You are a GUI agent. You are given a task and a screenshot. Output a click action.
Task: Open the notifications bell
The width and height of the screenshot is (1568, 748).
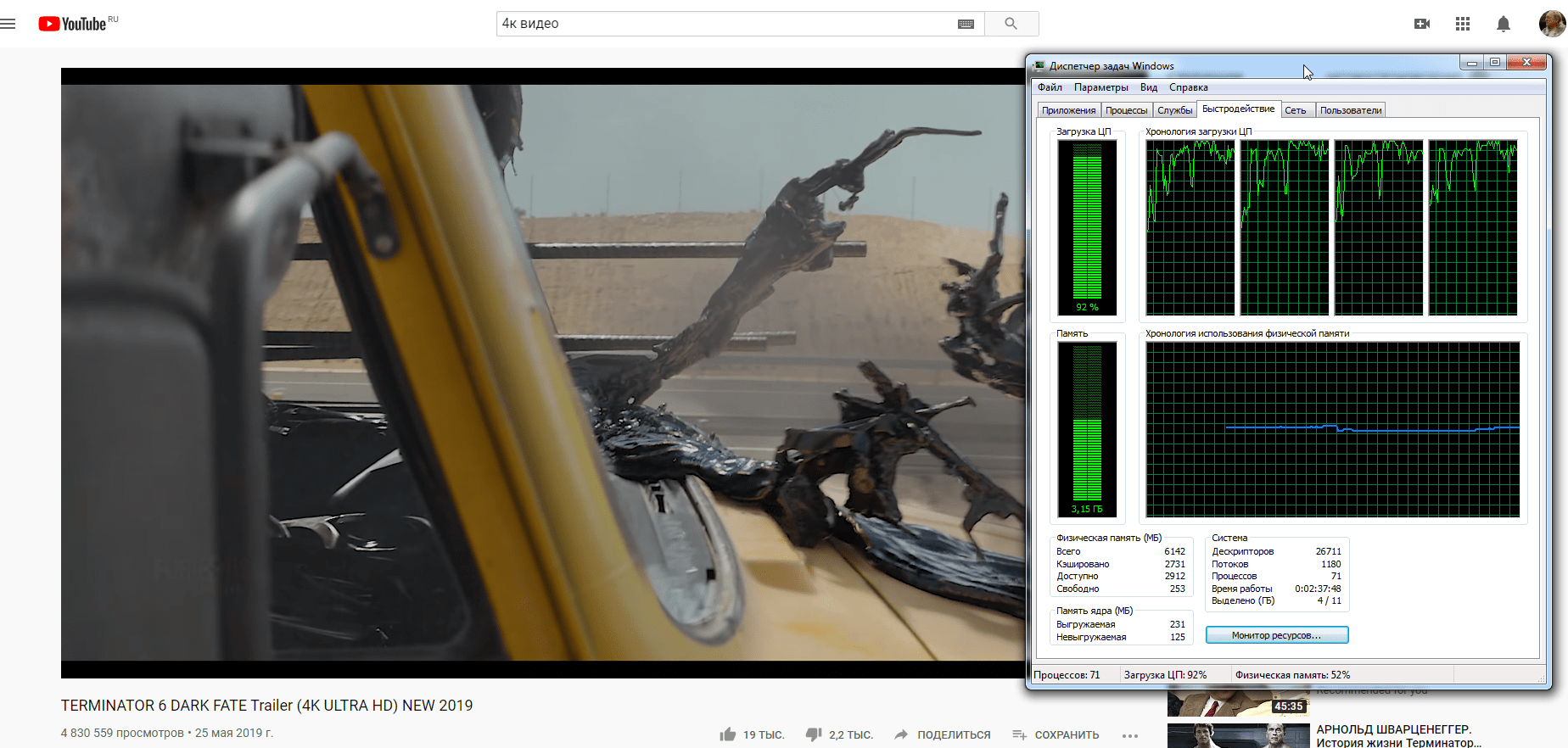[x=1504, y=24]
